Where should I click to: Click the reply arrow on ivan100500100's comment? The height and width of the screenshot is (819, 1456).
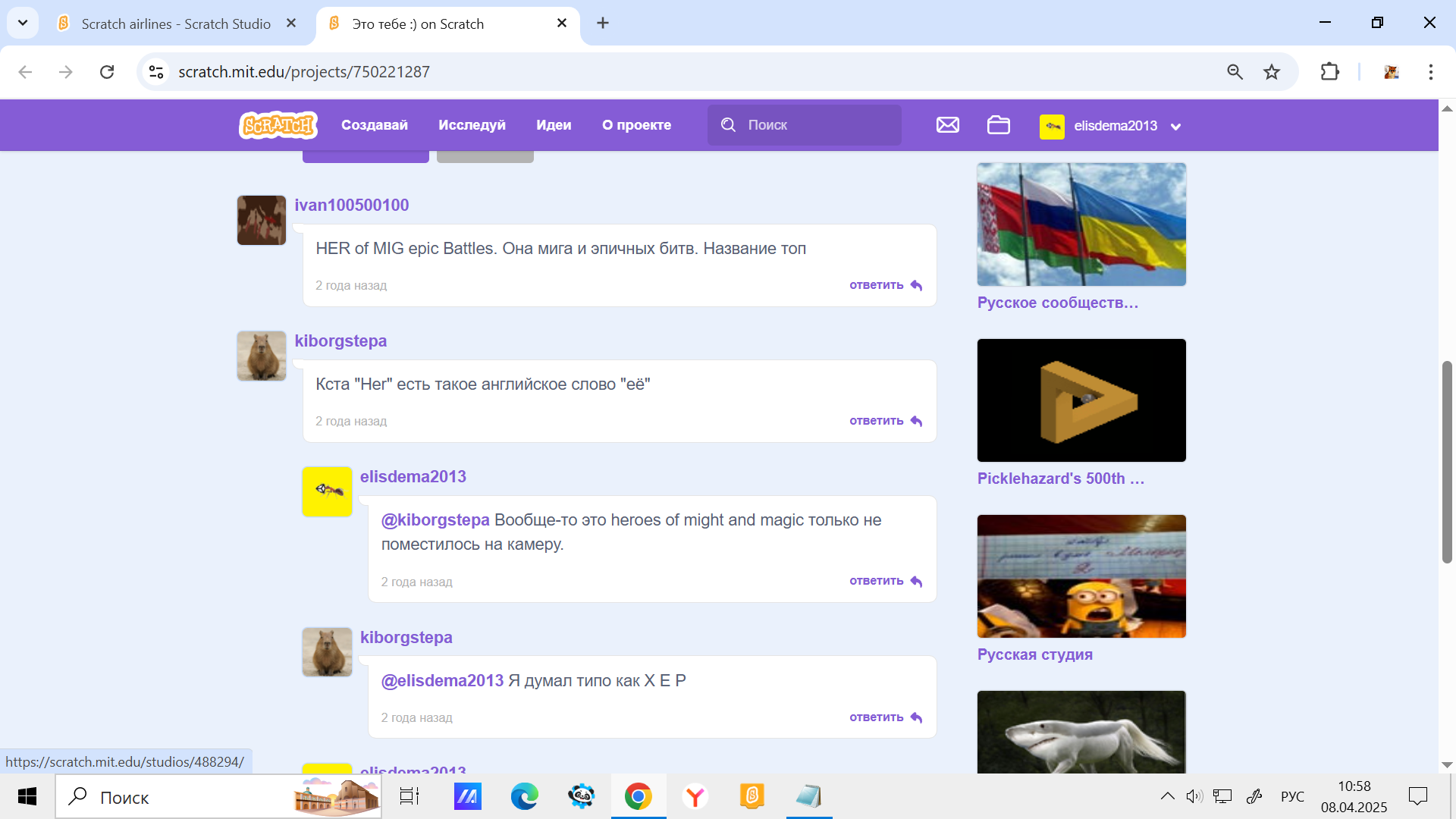pyautogui.click(x=916, y=285)
